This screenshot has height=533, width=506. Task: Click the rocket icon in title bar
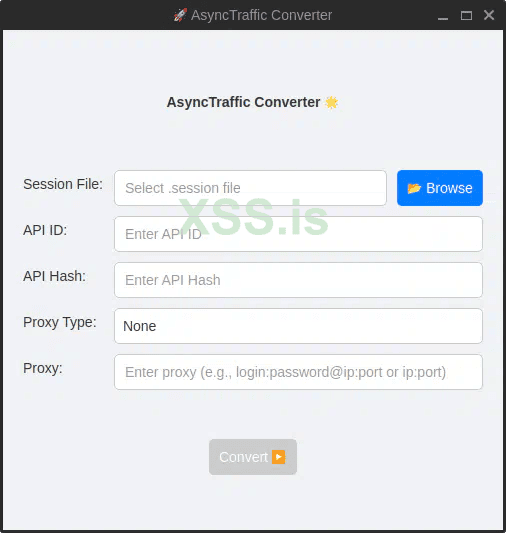pyautogui.click(x=180, y=15)
